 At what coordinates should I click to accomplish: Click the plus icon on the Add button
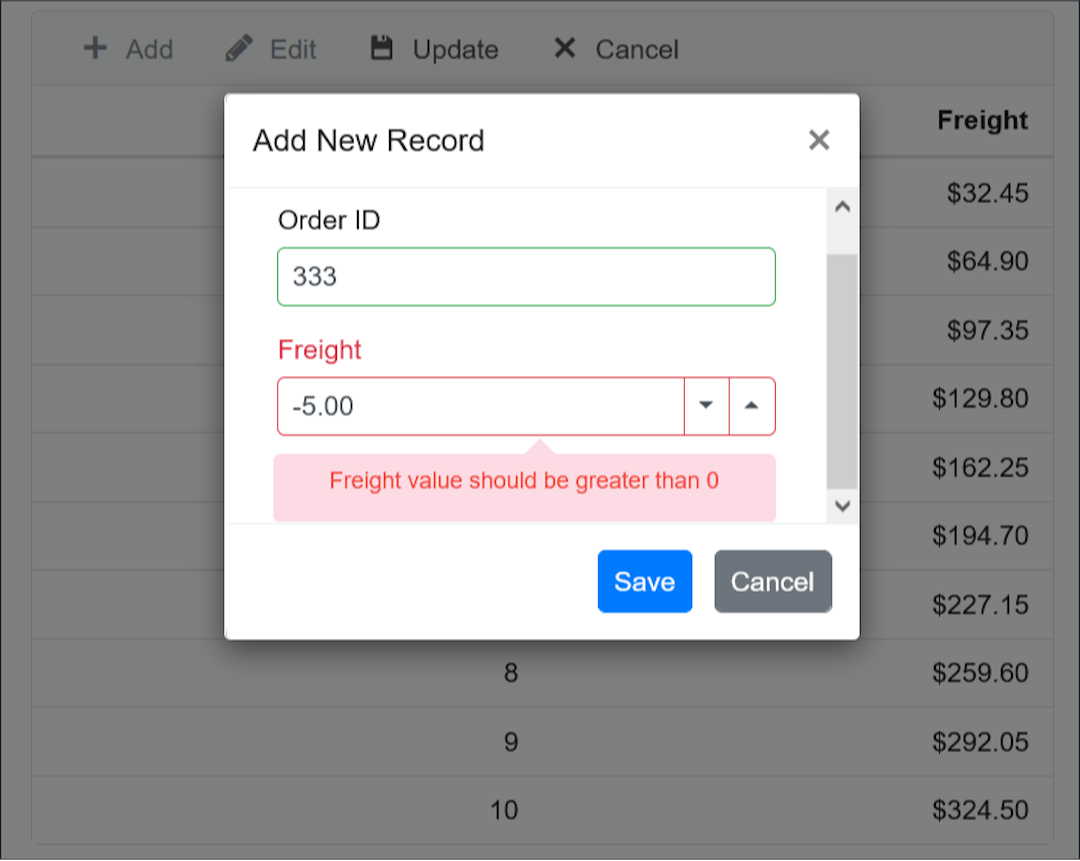pos(95,48)
